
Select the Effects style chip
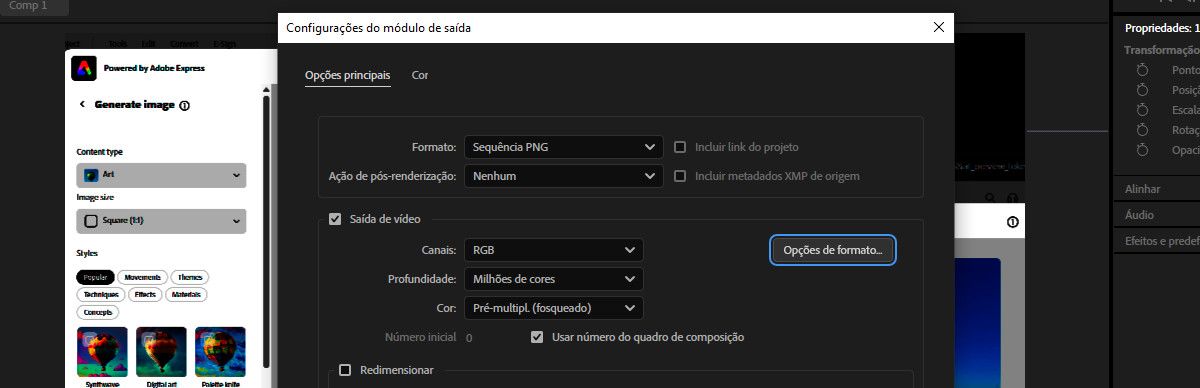[145, 295]
